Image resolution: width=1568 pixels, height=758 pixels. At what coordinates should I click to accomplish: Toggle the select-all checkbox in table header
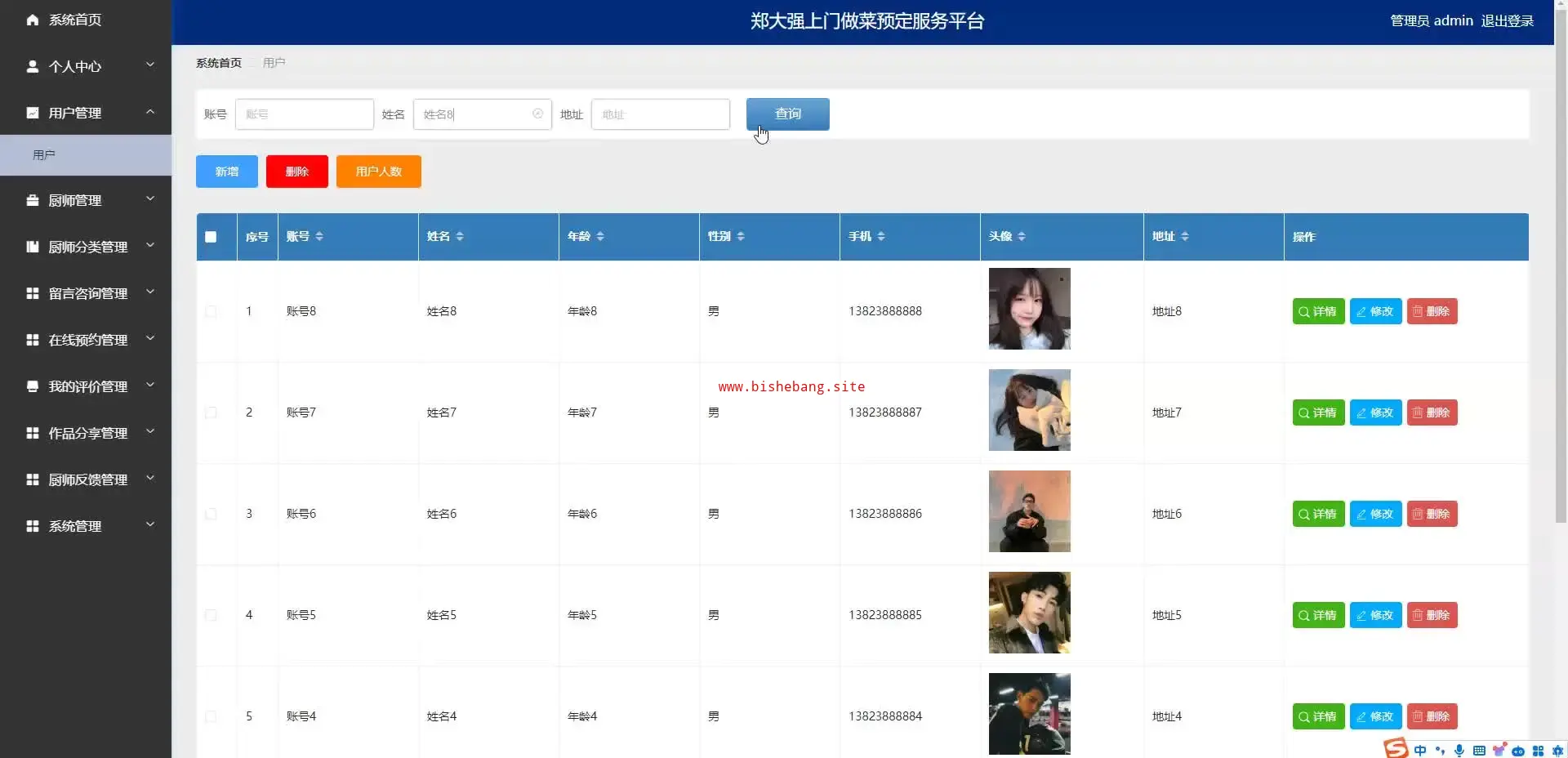pos(211,237)
